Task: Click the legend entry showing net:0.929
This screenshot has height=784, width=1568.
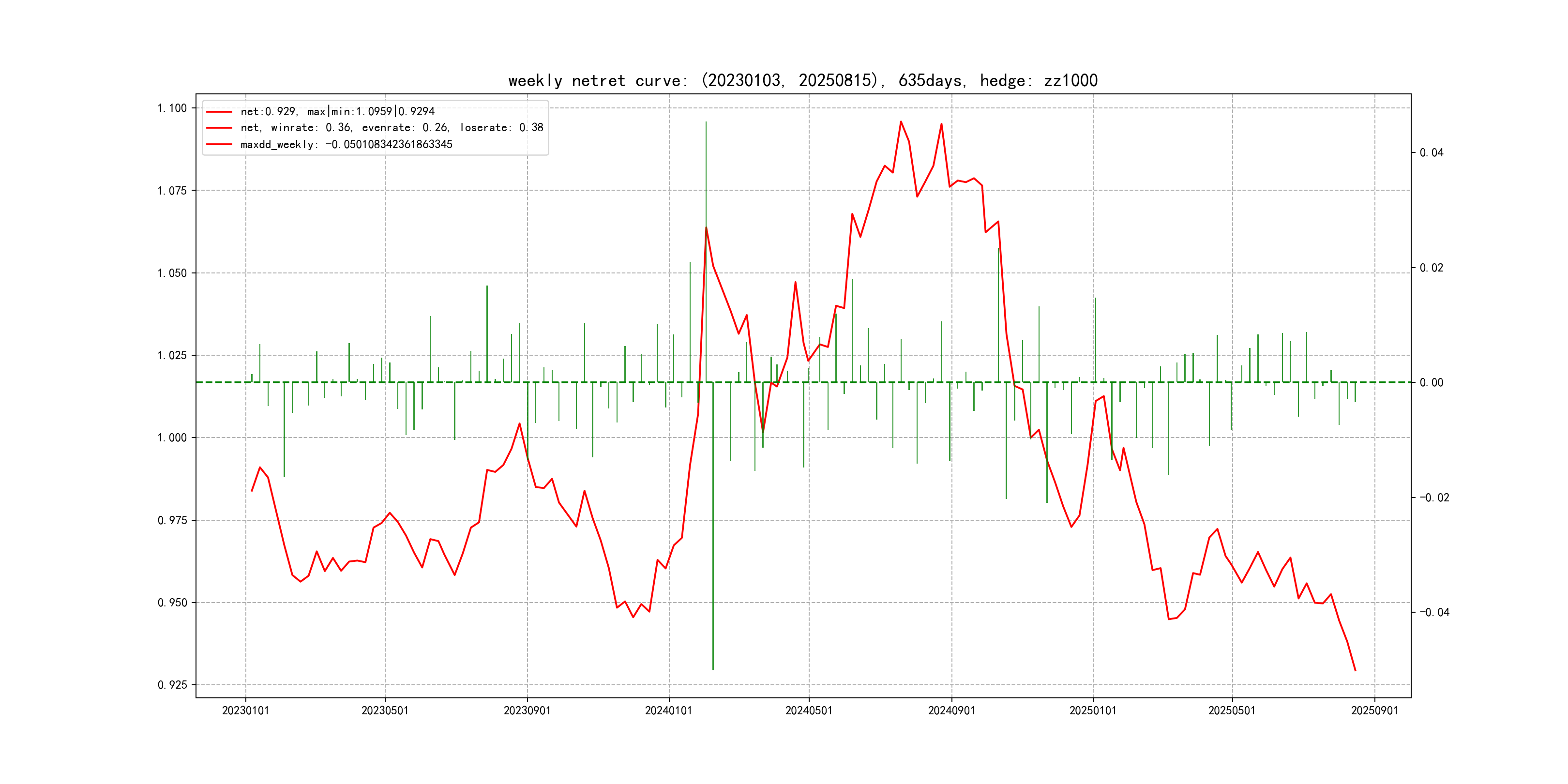Action: [x=337, y=111]
